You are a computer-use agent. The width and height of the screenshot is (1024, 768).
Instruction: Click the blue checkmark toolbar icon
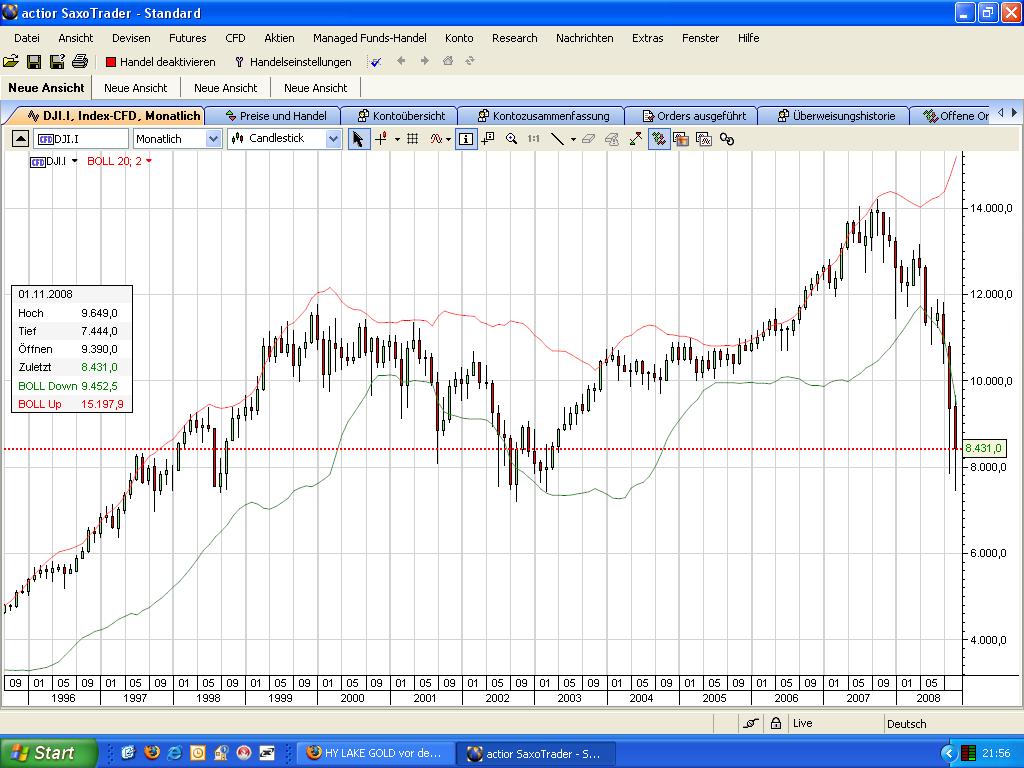[376, 61]
